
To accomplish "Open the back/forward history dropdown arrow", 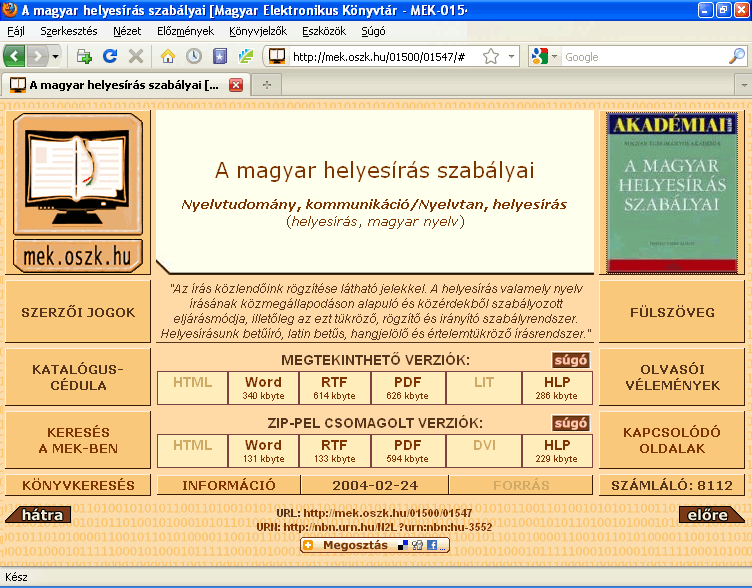I will [56, 57].
